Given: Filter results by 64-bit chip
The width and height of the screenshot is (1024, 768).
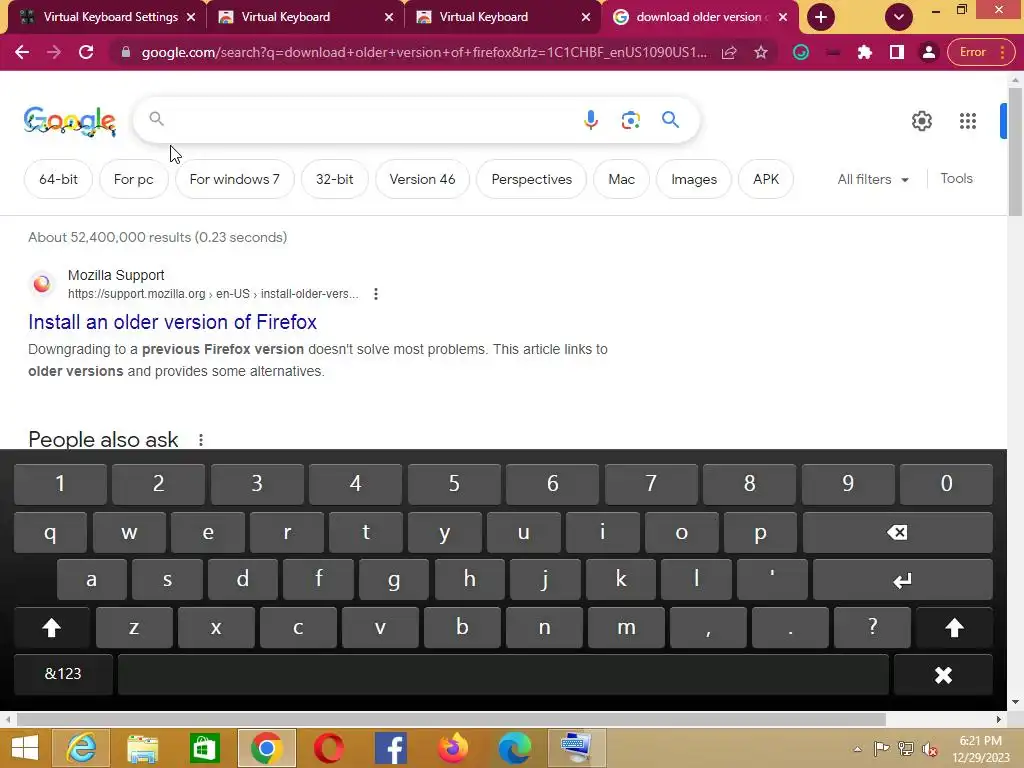Looking at the screenshot, I should 58,179.
